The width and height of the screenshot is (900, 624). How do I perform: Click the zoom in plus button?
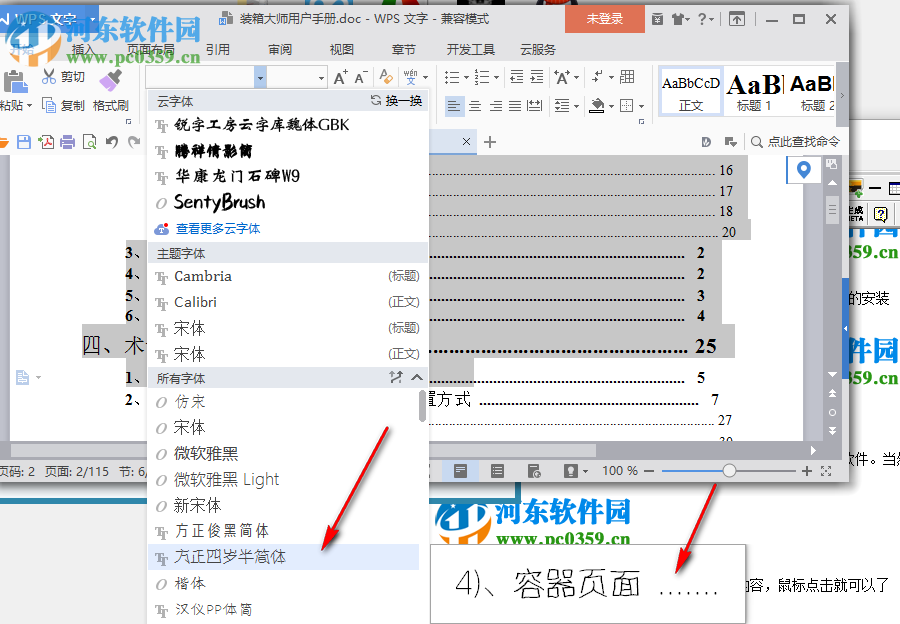(807, 471)
